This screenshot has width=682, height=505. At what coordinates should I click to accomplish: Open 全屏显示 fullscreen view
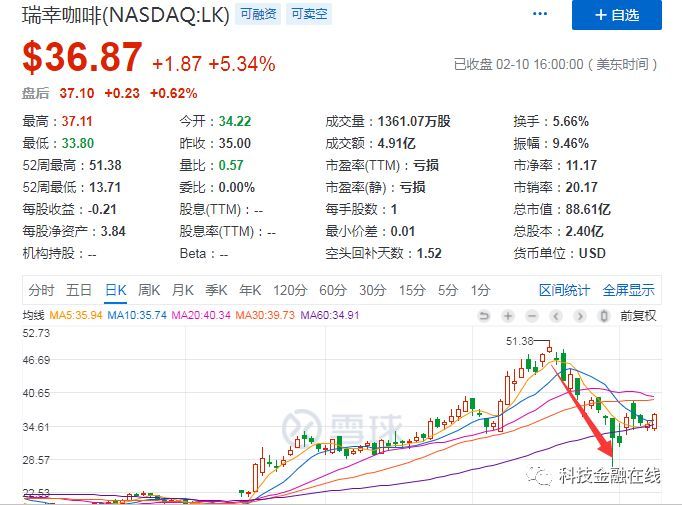pyautogui.click(x=629, y=290)
